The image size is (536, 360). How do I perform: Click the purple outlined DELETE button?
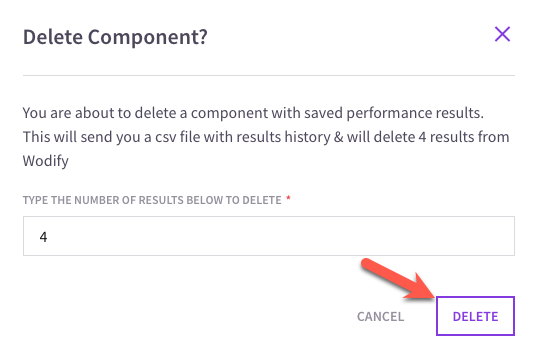[475, 316]
